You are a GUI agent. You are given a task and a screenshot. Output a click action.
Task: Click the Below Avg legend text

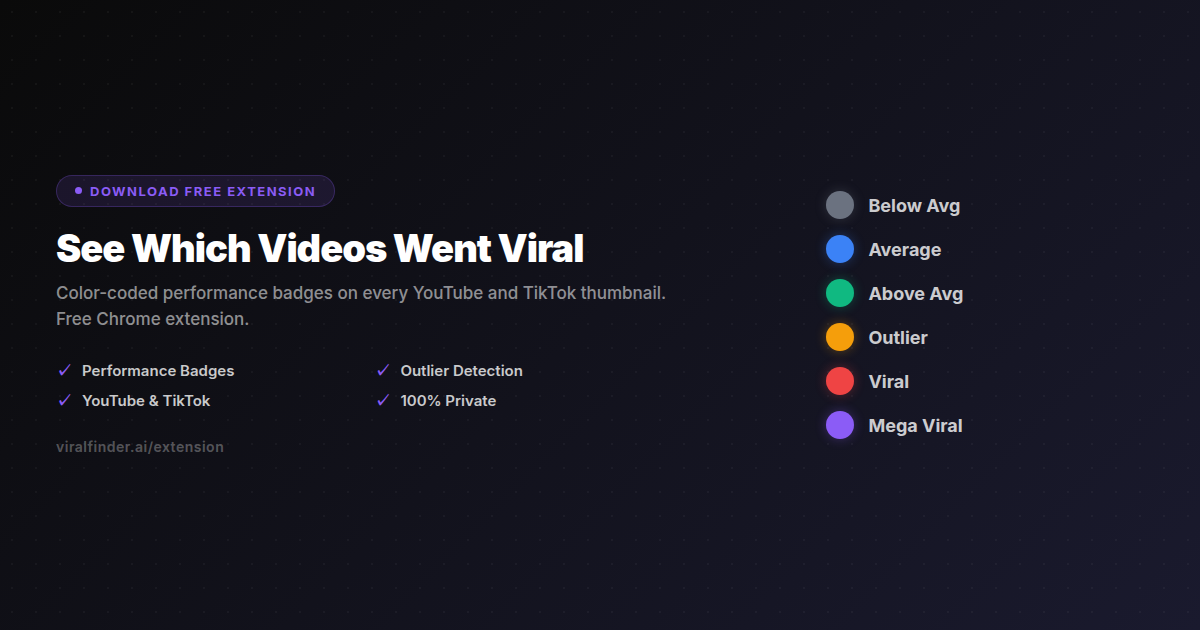(914, 205)
